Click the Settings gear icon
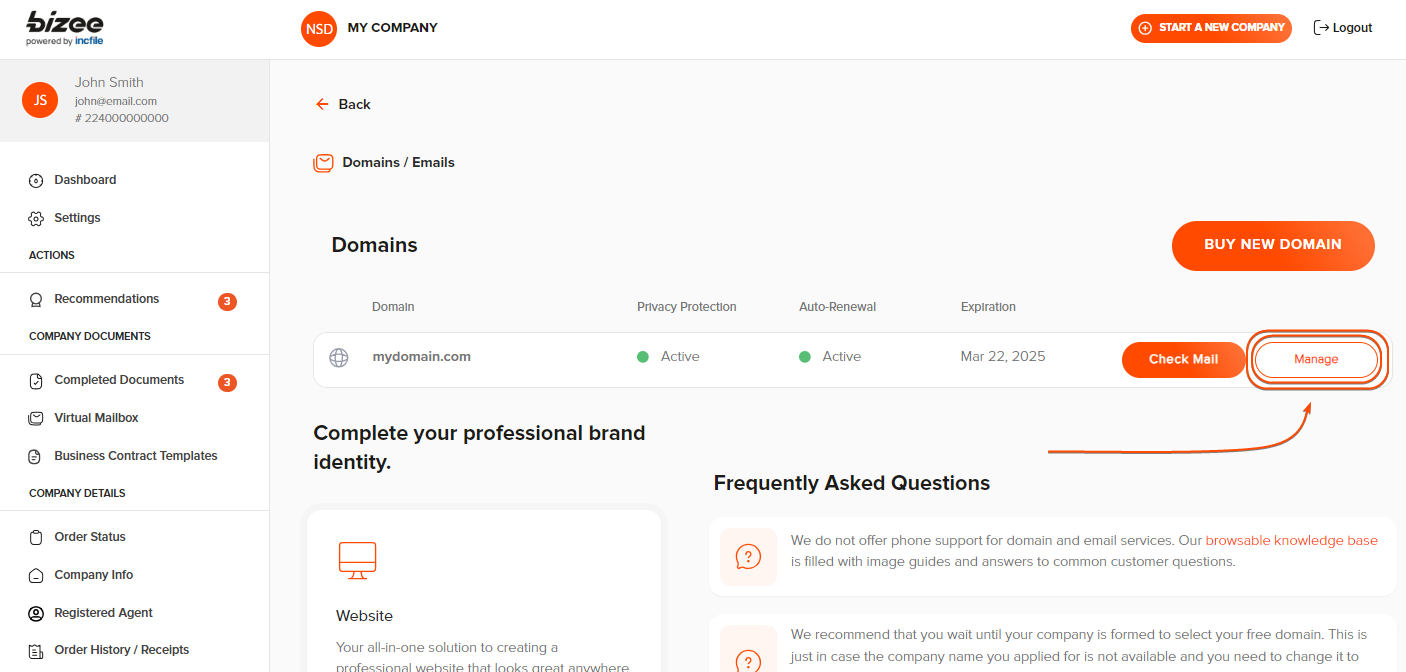This screenshot has width=1406, height=672. [36, 219]
